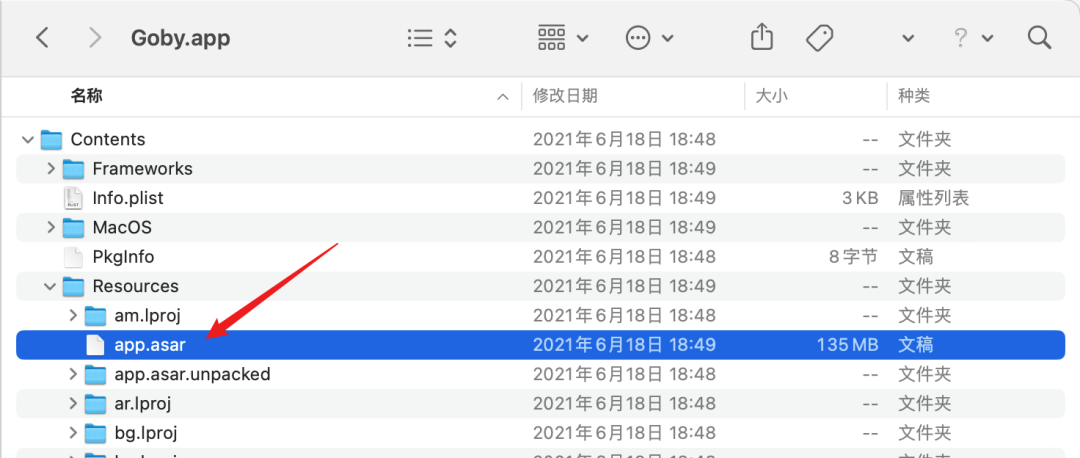Open the question mark help dropdown
Image resolution: width=1080 pixels, height=458 pixels.
coord(973,37)
